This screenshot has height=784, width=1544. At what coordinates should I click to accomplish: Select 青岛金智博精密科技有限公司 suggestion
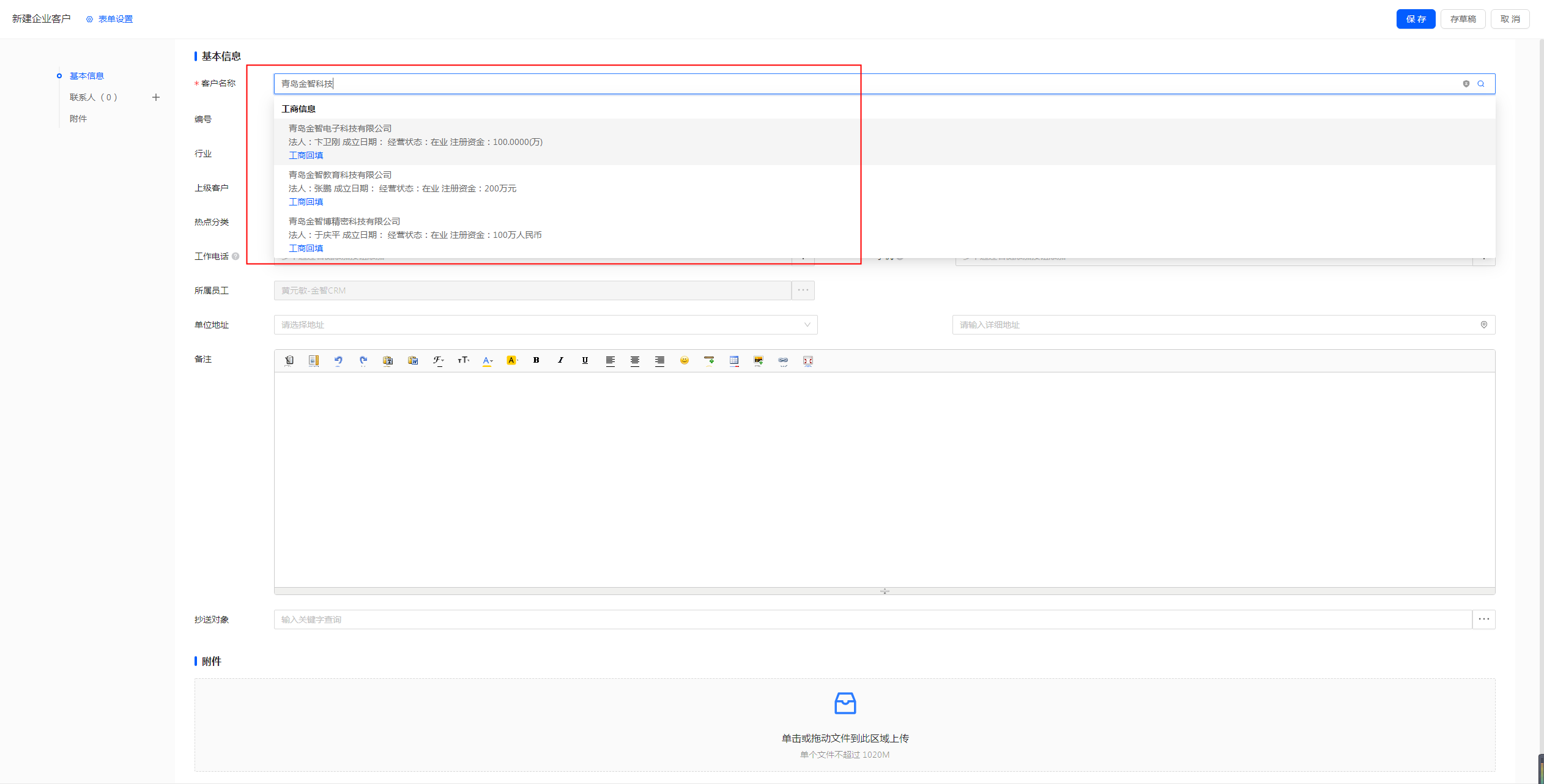pos(344,221)
